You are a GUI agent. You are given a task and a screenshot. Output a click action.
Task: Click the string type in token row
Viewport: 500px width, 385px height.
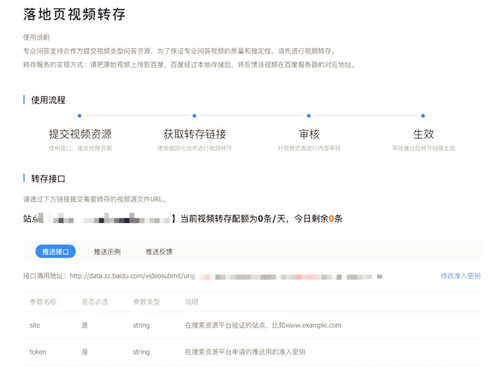pyautogui.click(x=141, y=352)
